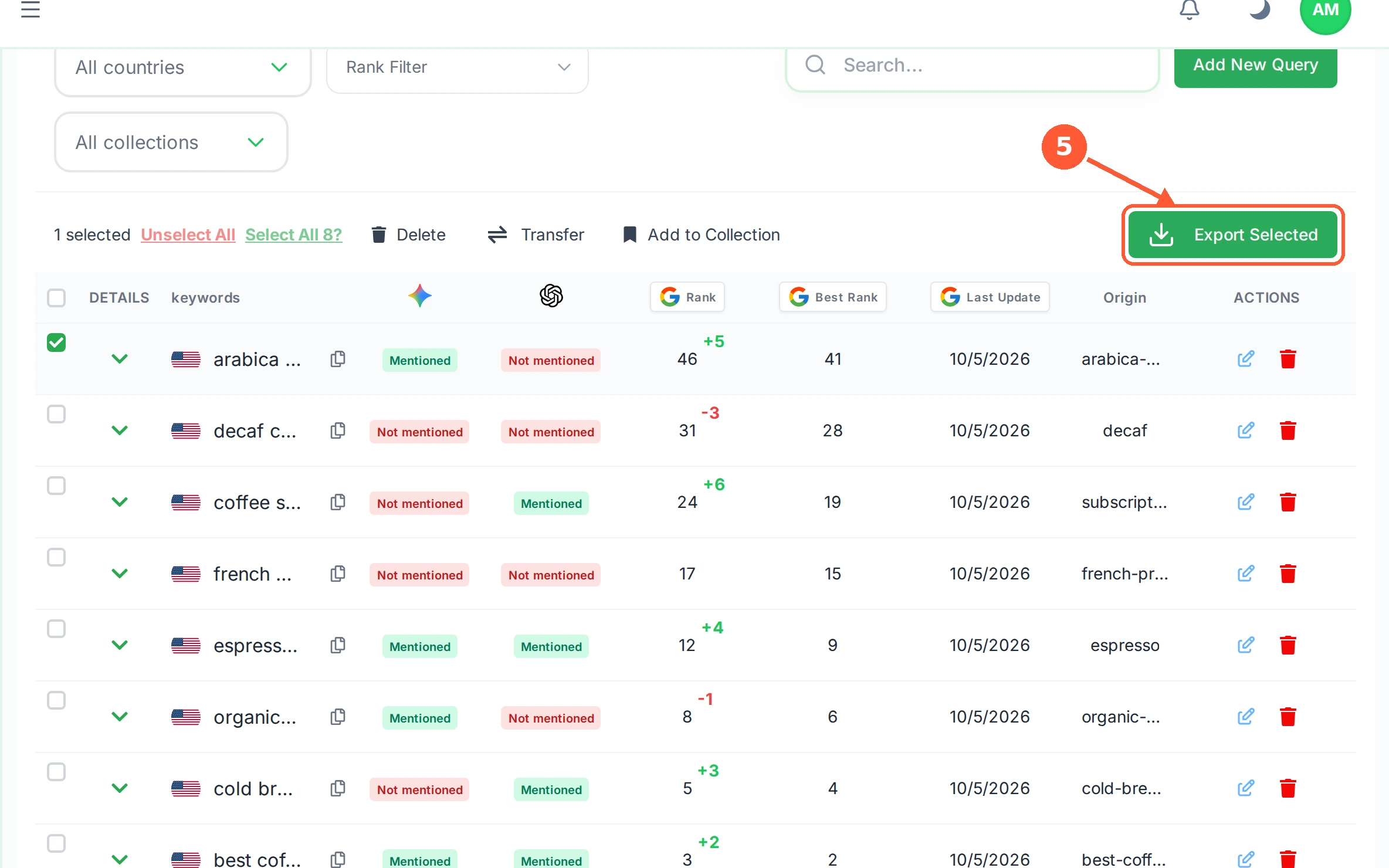Toggle the select-all header checkbox
The image size is (1389, 868).
click(x=56, y=298)
